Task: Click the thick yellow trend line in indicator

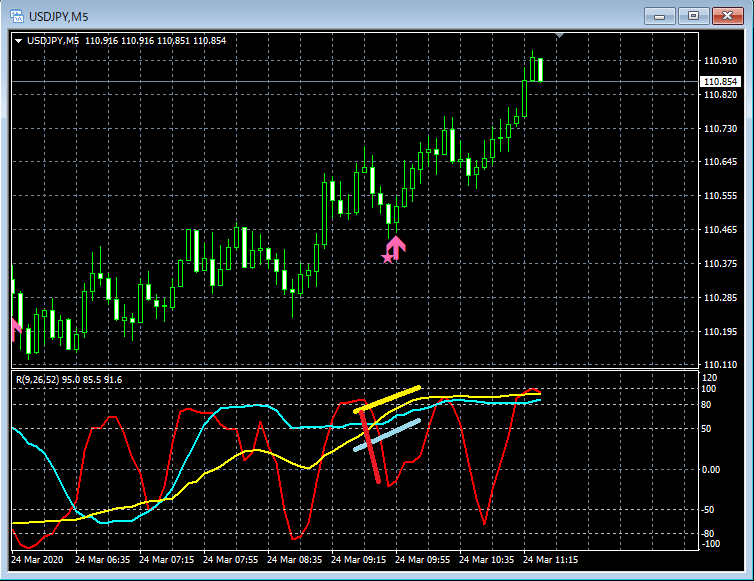Action: [x=387, y=399]
